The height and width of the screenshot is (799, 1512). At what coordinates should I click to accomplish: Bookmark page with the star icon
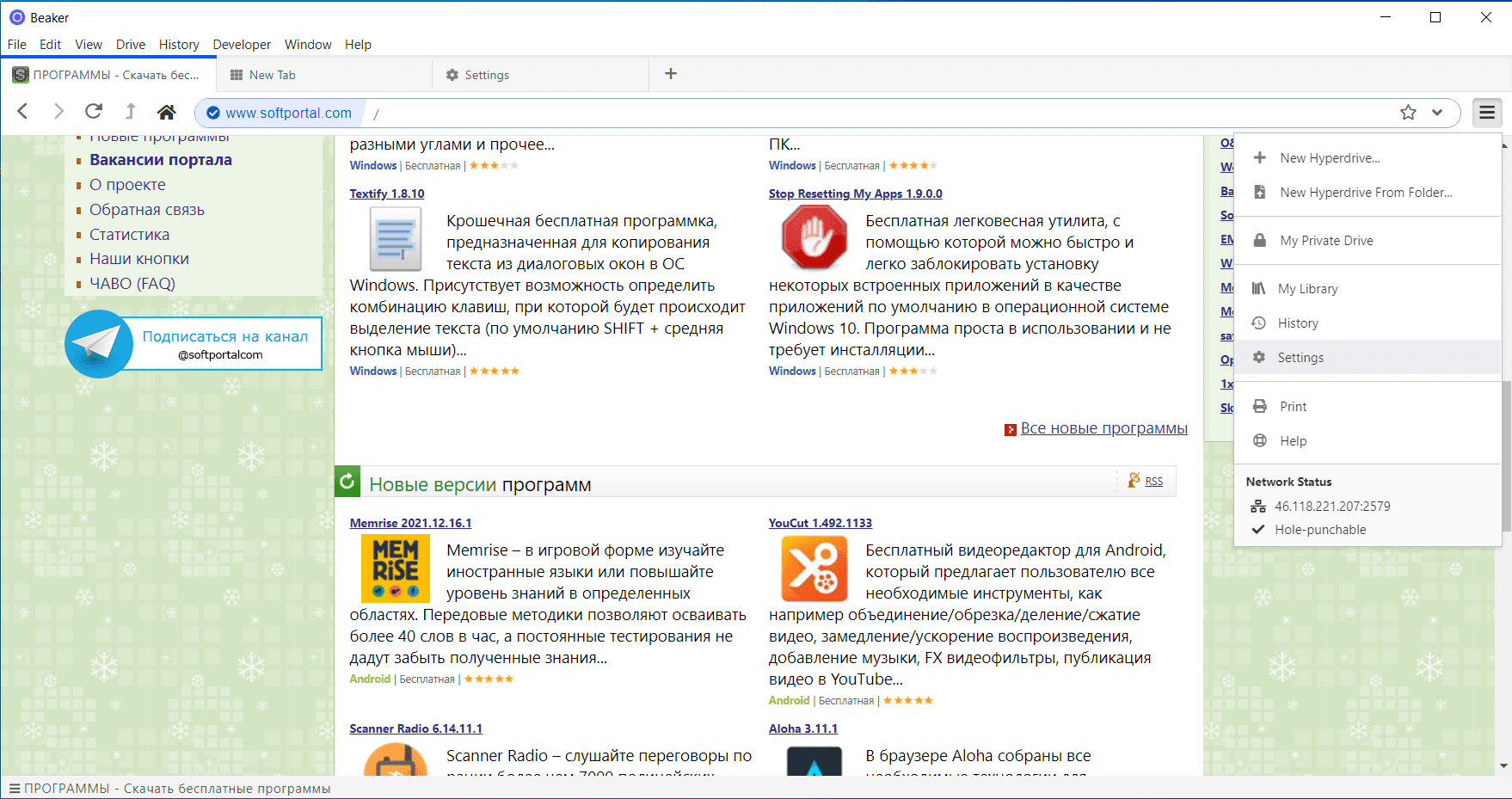point(1408,113)
